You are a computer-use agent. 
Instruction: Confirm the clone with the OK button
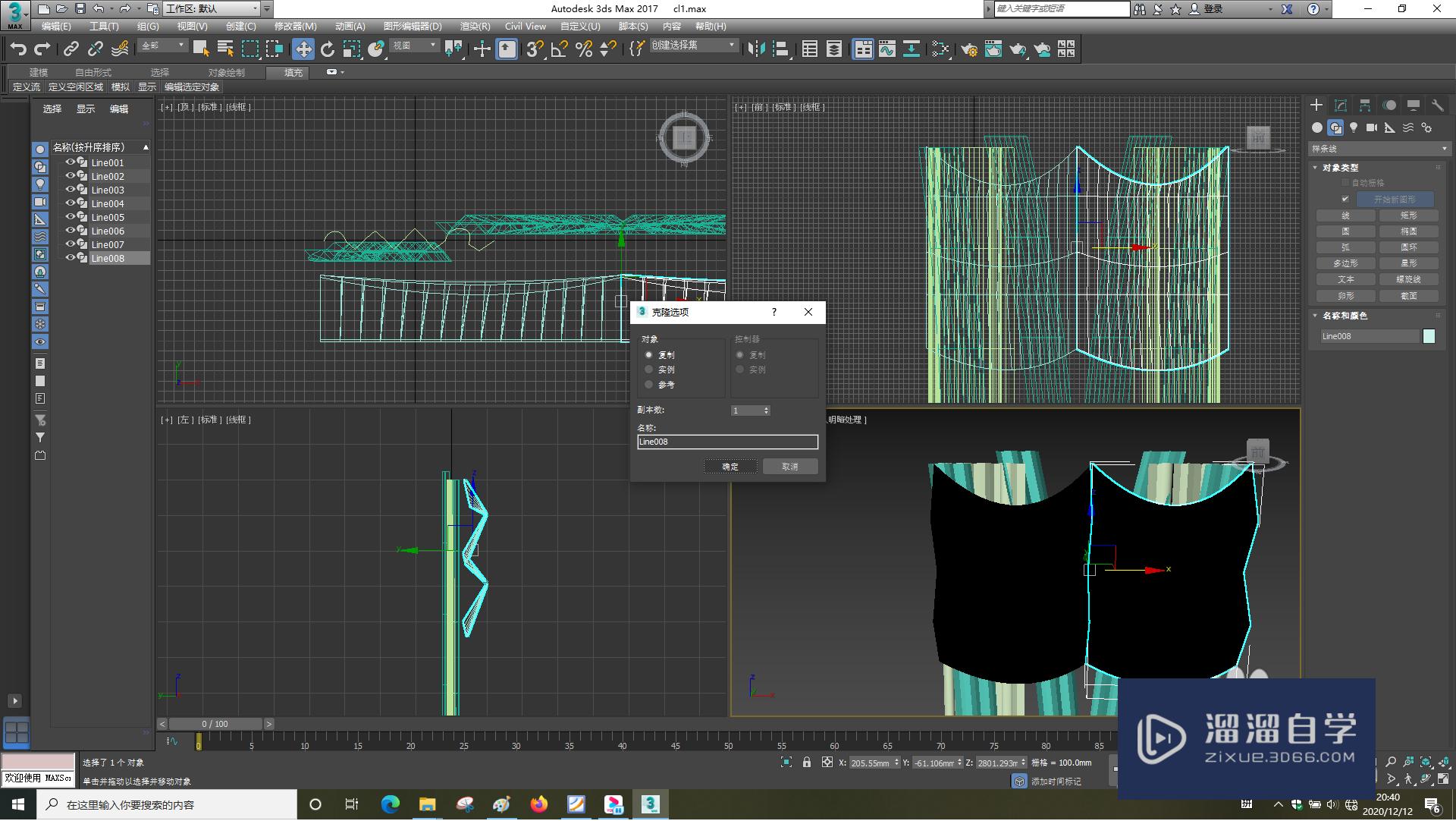click(730, 467)
